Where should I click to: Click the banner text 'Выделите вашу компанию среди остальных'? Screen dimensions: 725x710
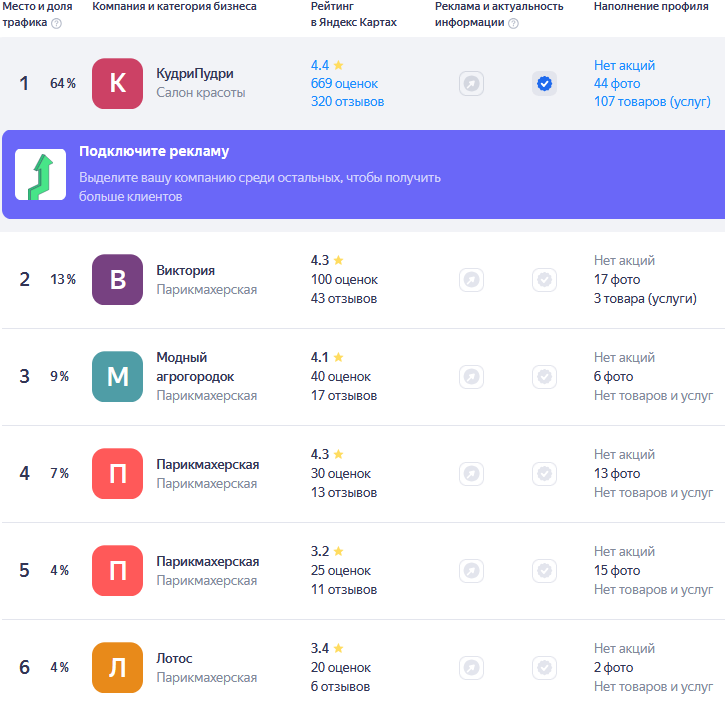pyautogui.click(x=211, y=178)
